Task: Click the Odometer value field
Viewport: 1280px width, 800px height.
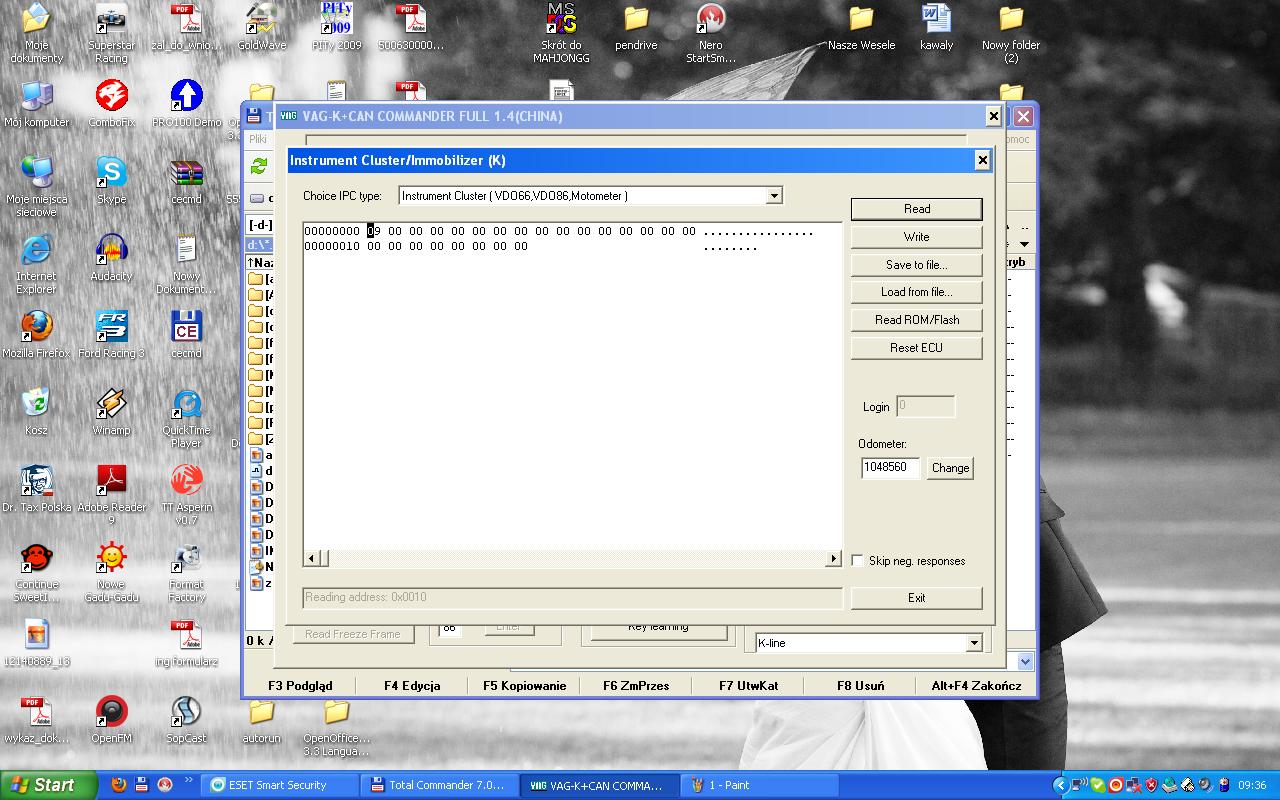Action: coord(890,467)
